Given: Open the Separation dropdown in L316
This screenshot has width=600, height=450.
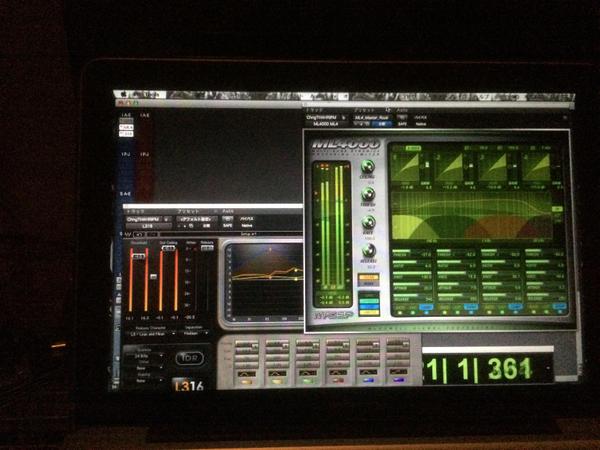Looking at the screenshot, I should pos(196,334).
